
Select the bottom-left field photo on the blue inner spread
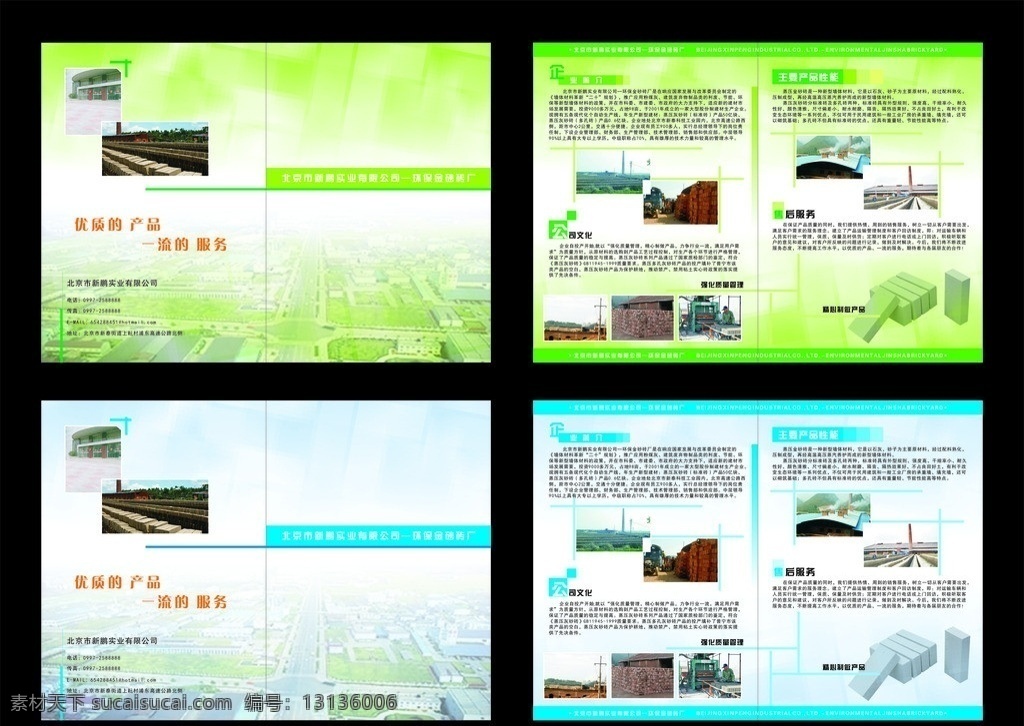(575, 676)
